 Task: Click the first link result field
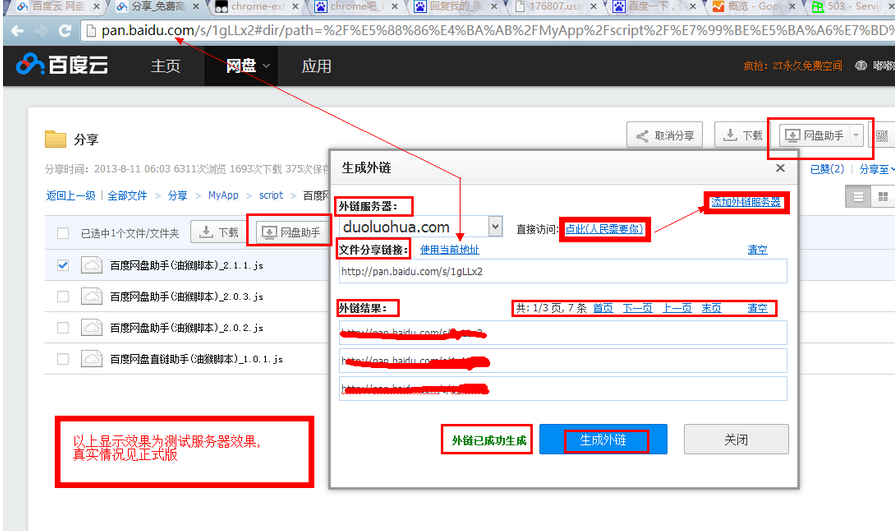point(563,333)
